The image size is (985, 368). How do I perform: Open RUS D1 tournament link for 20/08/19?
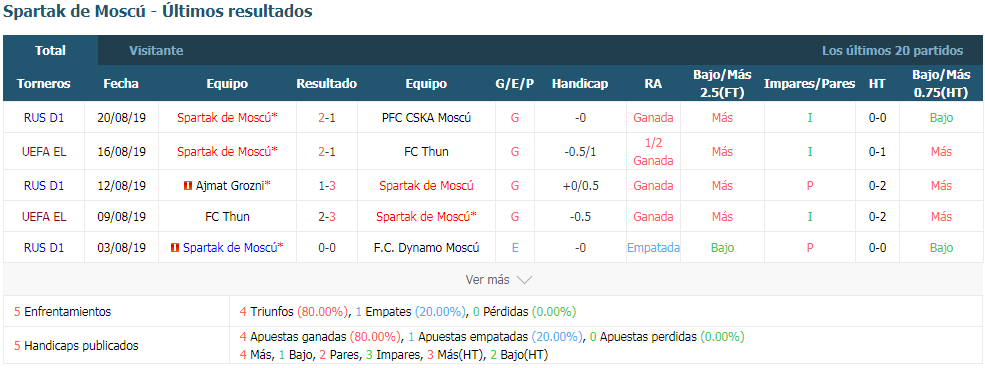[44, 117]
